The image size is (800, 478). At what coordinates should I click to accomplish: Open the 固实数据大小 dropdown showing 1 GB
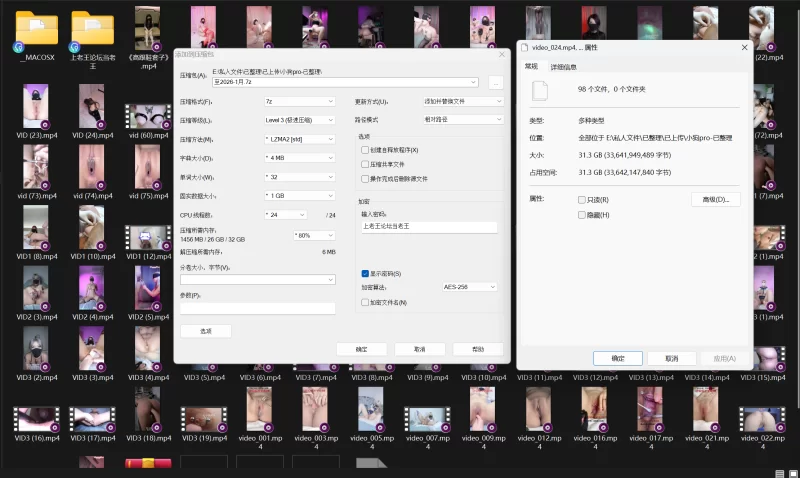pos(299,196)
